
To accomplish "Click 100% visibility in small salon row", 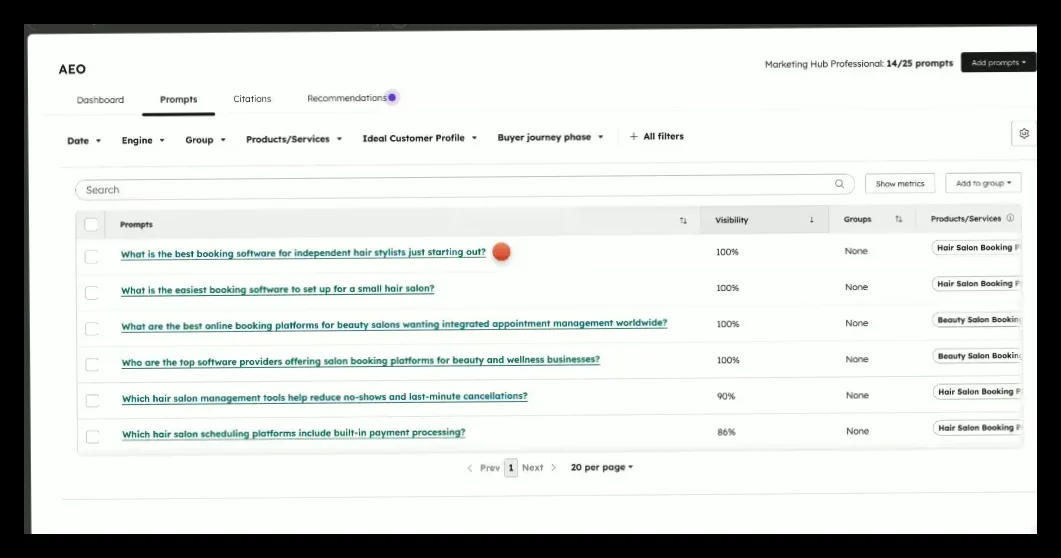I will (727, 287).
